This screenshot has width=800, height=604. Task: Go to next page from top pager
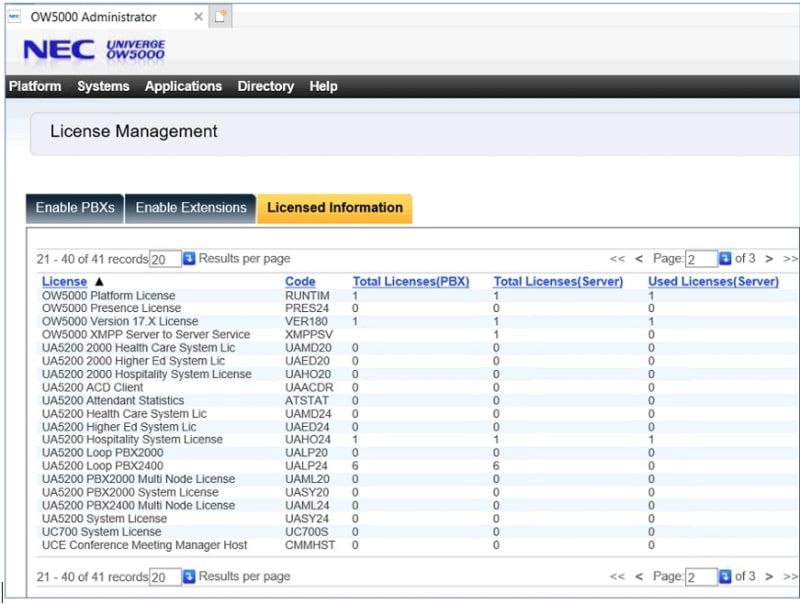[769, 259]
